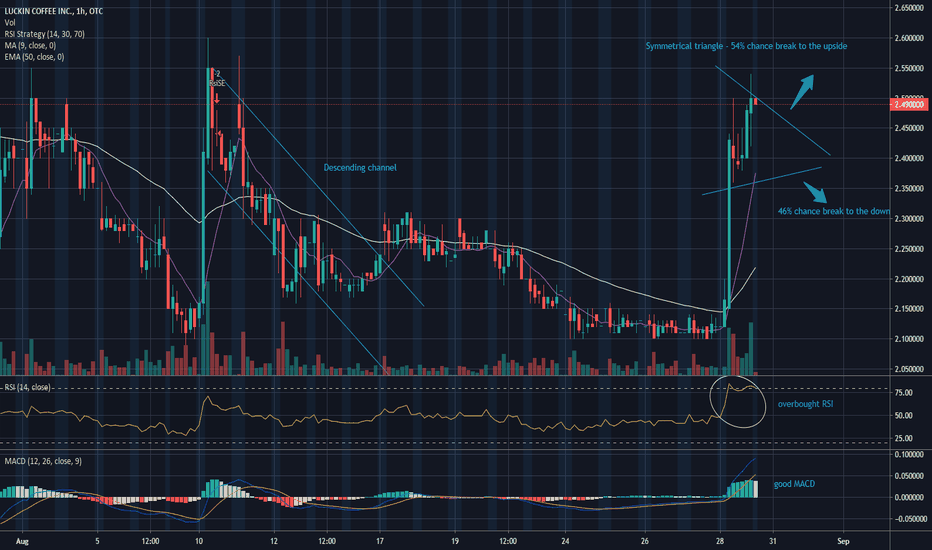Click the Sep label on the time axis

click(843, 542)
